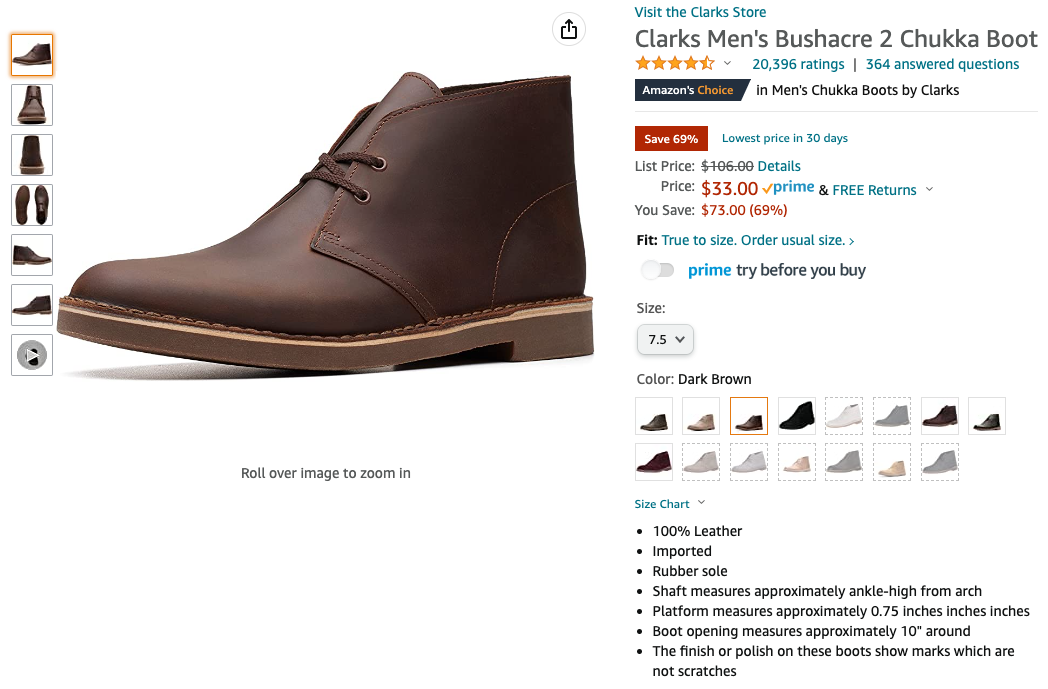View the 364 answered questions
The width and height of the screenshot is (1048, 689).
[x=942, y=64]
